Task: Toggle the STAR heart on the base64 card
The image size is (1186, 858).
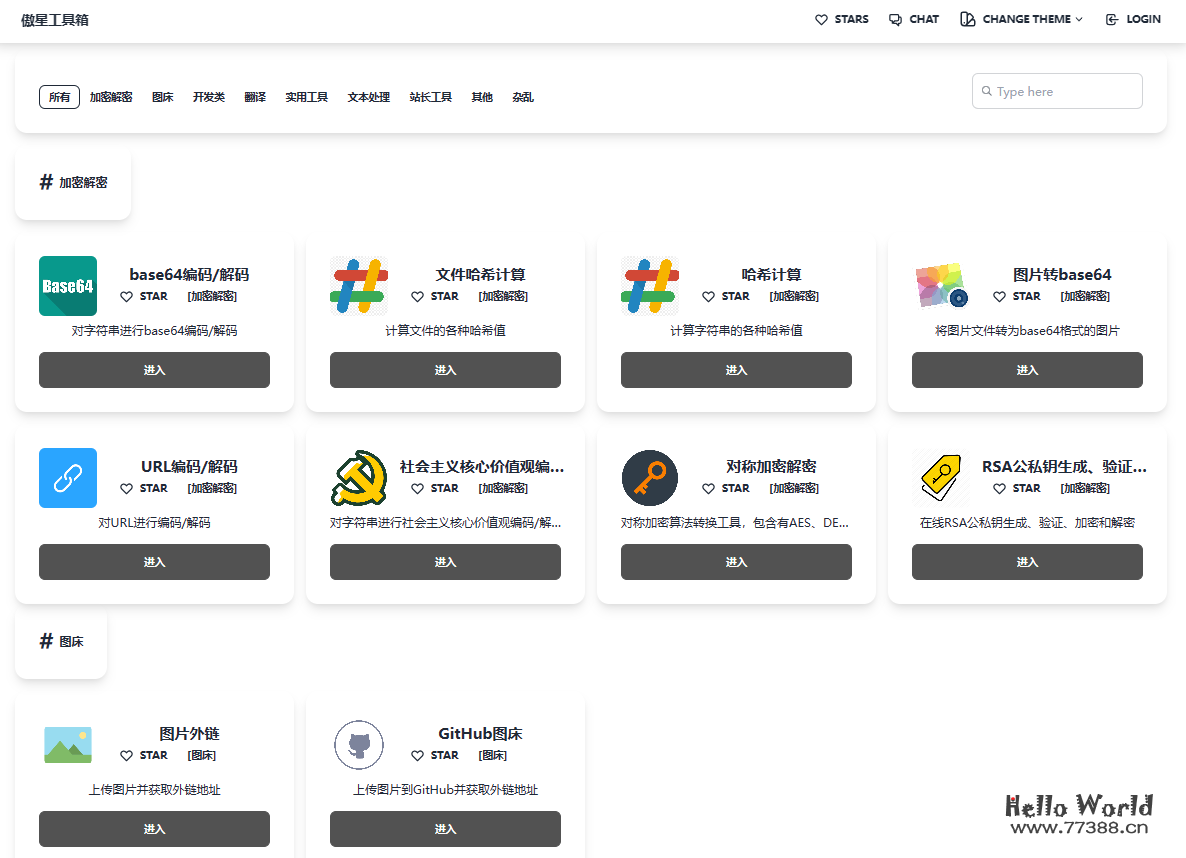Action: pos(125,296)
